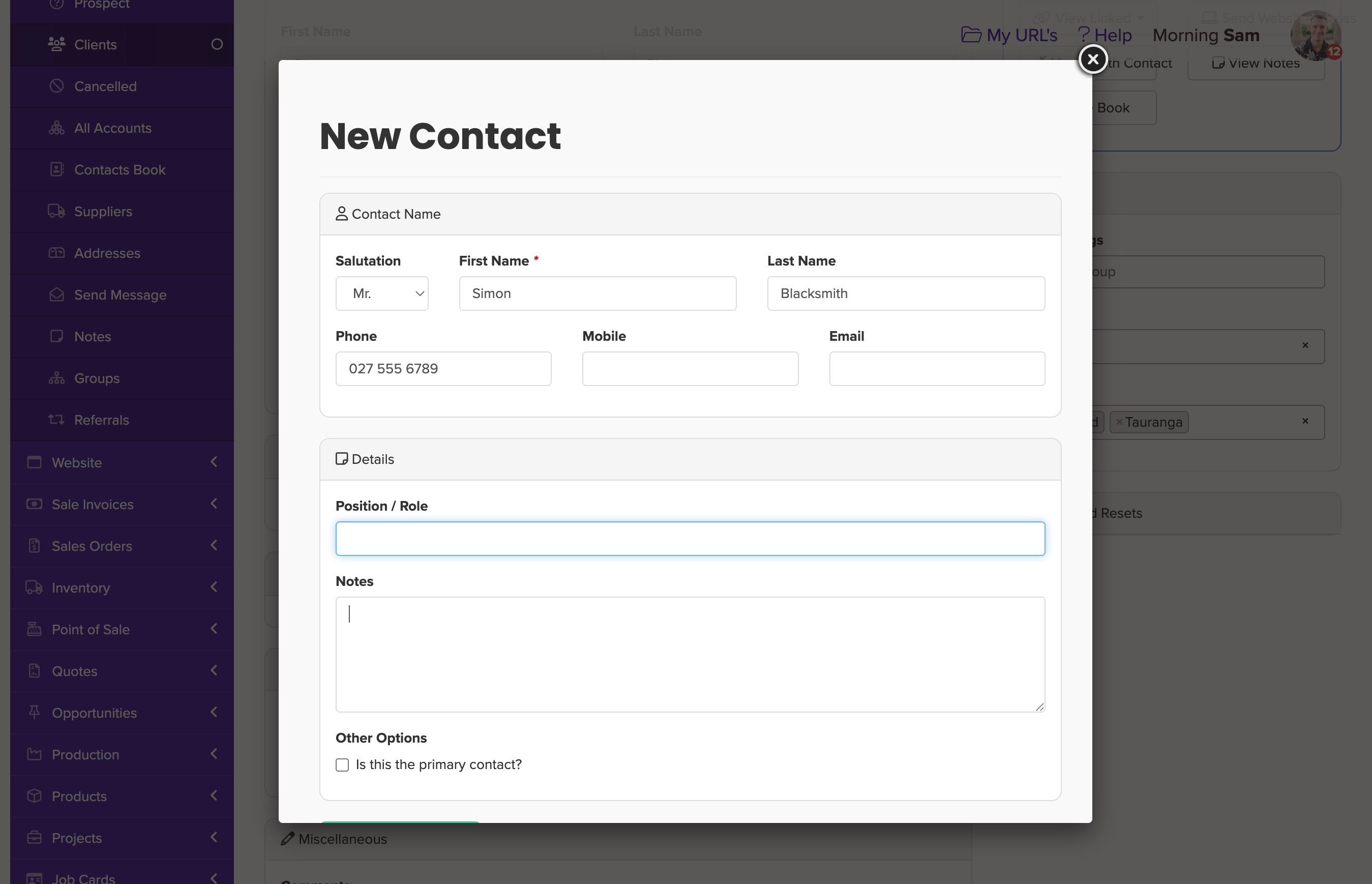
Task: Open the Salutation dropdown
Action: (x=381, y=293)
